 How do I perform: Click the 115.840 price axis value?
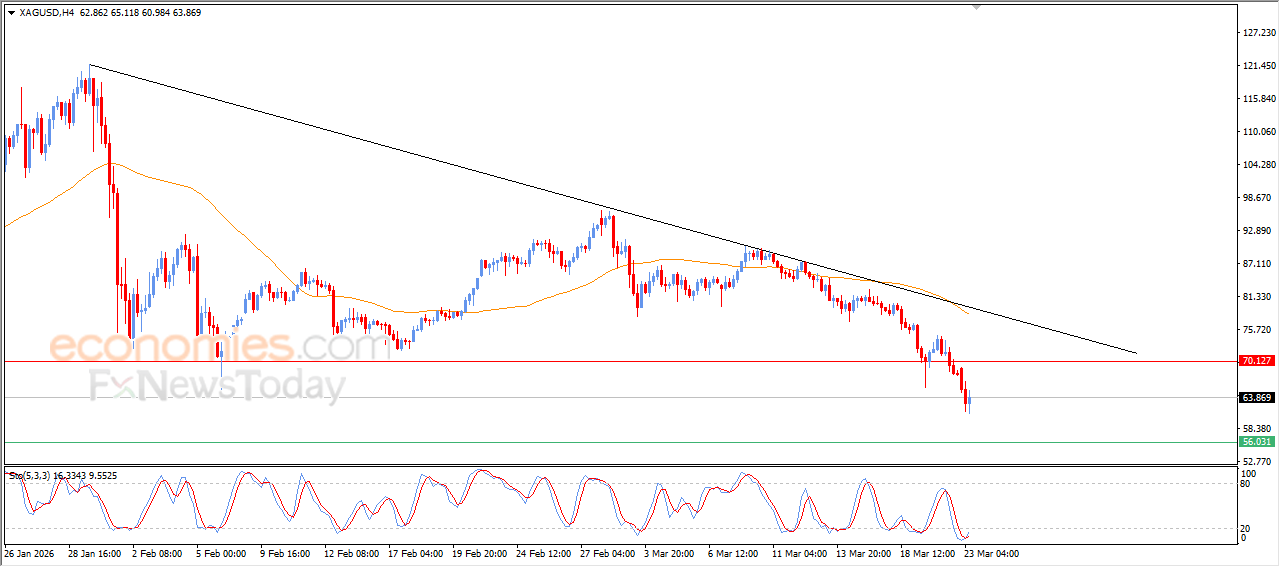point(1257,99)
